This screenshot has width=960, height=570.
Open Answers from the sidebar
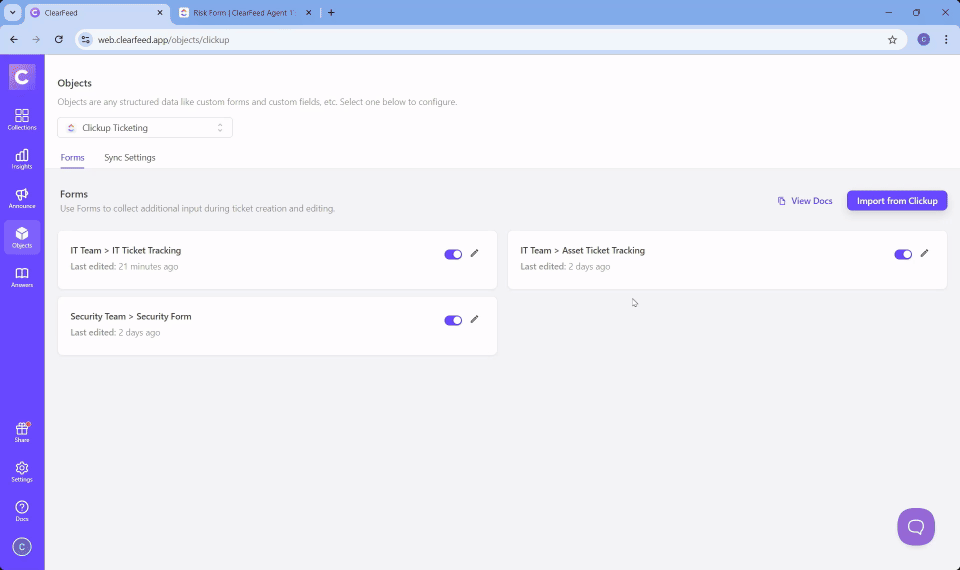(22, 277)
